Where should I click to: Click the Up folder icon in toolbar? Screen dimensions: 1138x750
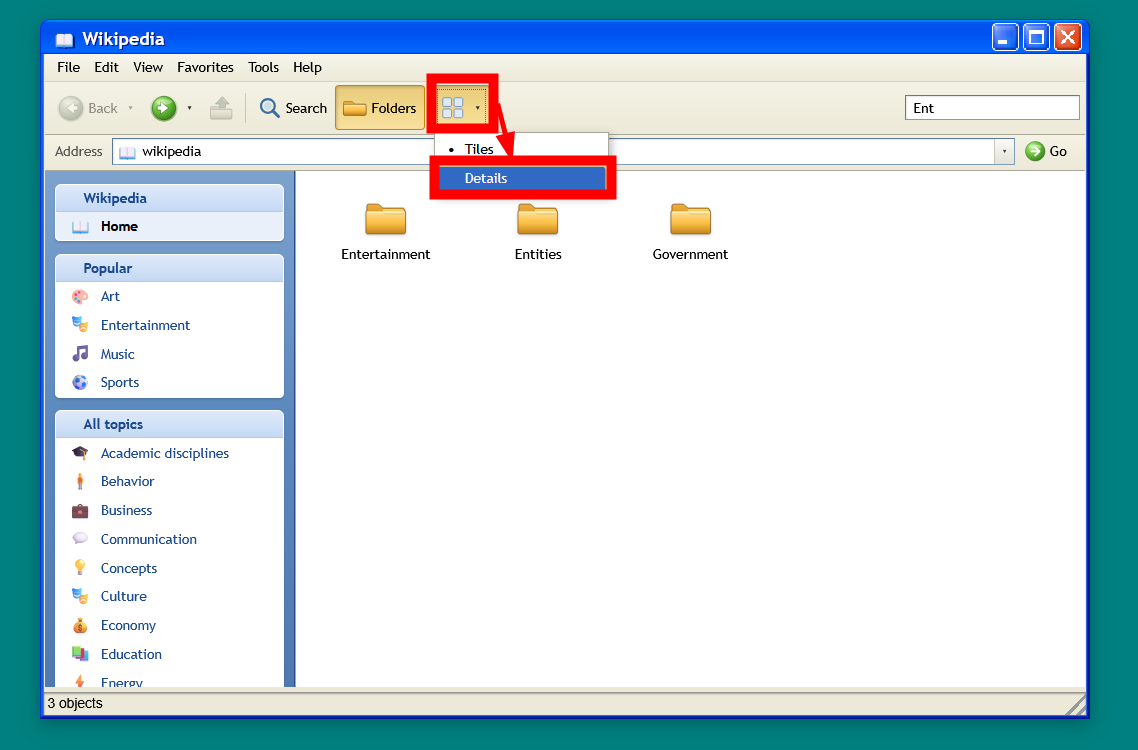pos(221,108)
